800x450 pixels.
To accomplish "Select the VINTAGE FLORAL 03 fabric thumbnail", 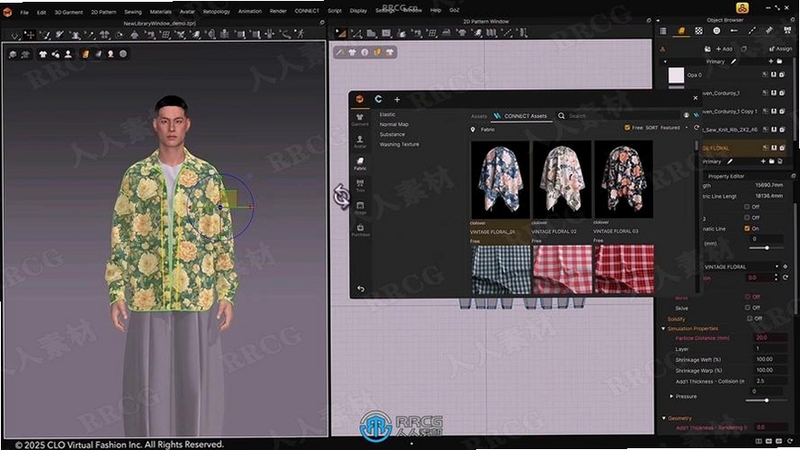I will (623, 180).
